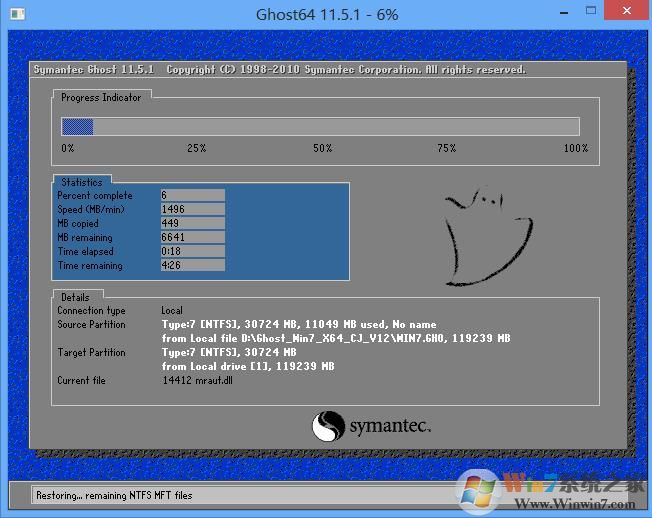Select the MB copied value field

[192, 224]
